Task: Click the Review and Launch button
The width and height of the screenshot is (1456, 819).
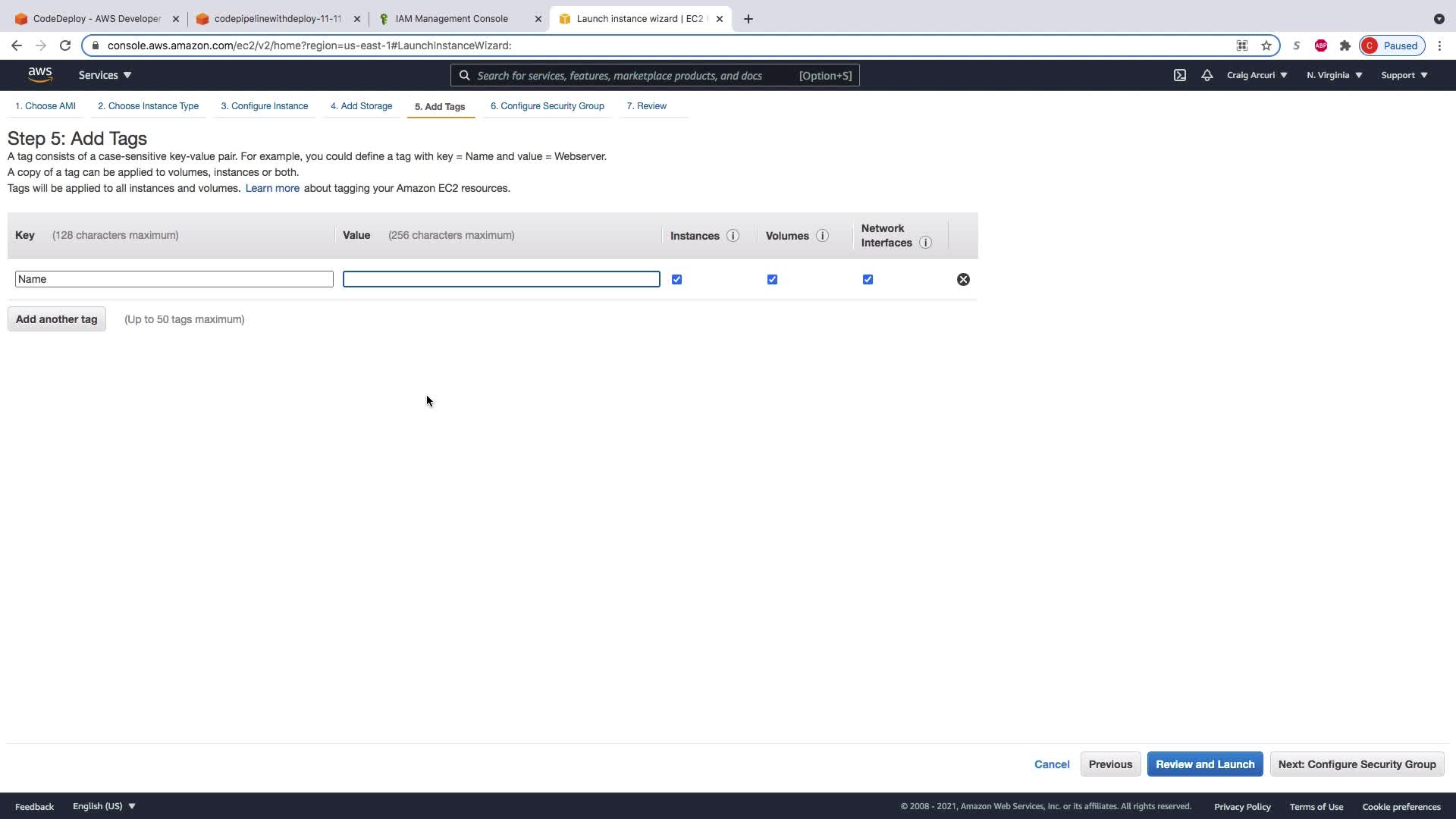Action: (1204, 764)
